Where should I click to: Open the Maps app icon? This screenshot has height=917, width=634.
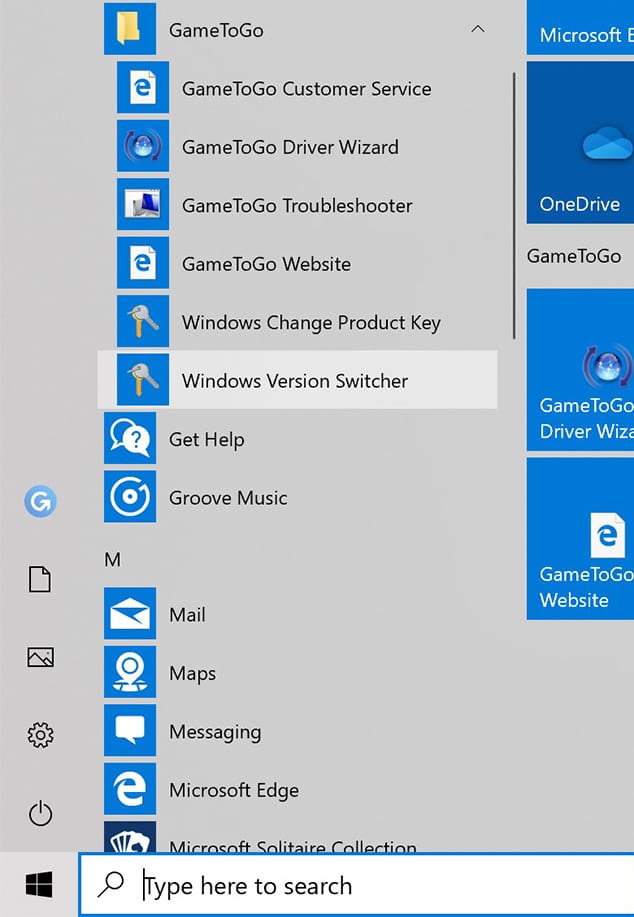130,673
